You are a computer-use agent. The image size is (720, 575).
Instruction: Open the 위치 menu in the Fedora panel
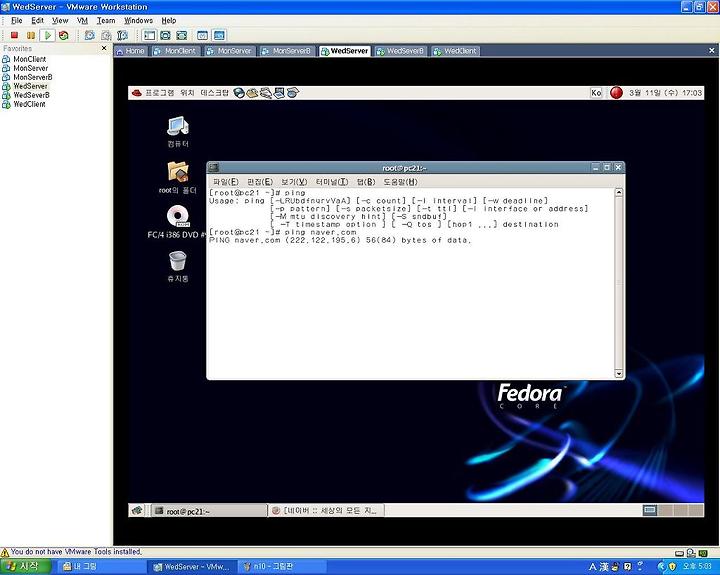click(187, 93)
